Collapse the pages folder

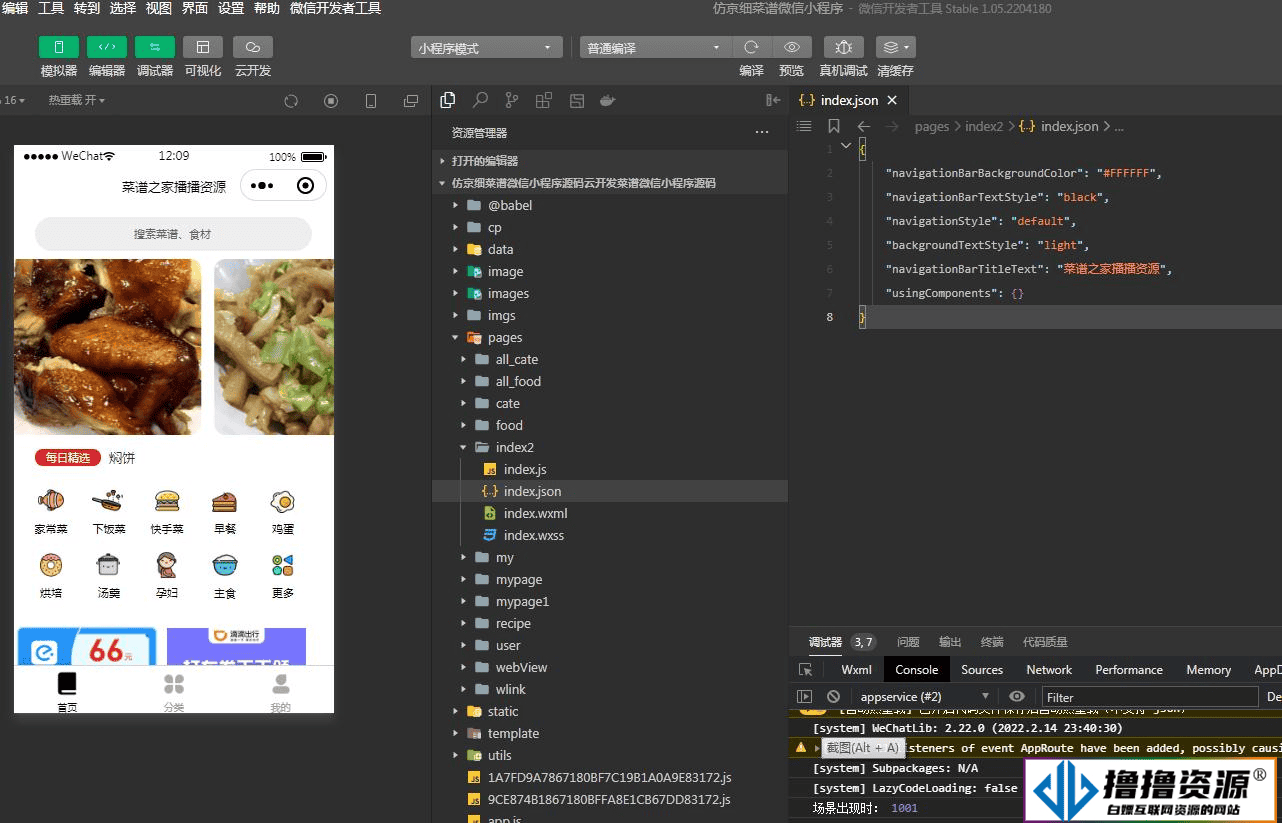coord(610,337)
